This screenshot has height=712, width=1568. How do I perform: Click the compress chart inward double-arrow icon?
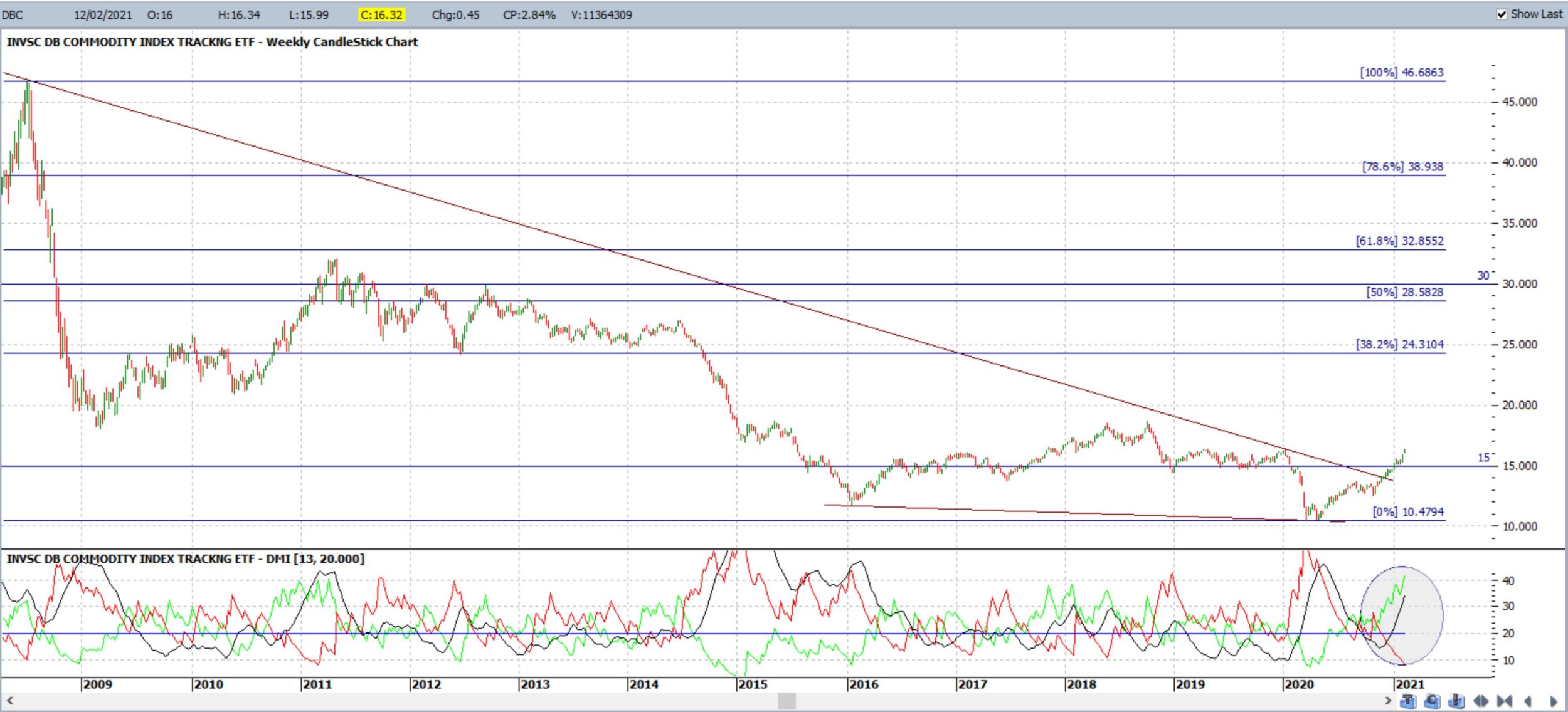(1505, 701)
